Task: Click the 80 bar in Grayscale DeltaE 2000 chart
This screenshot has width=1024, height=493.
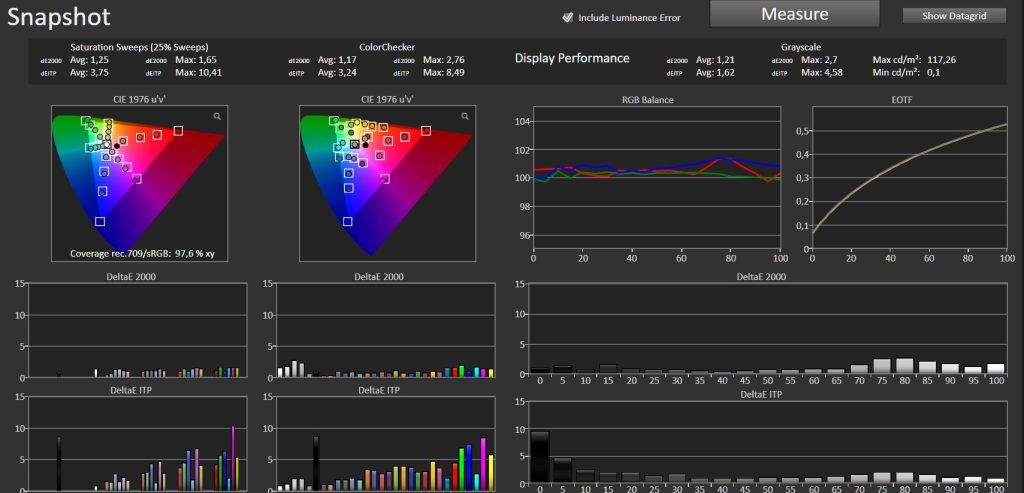Action: coord(904,366)
